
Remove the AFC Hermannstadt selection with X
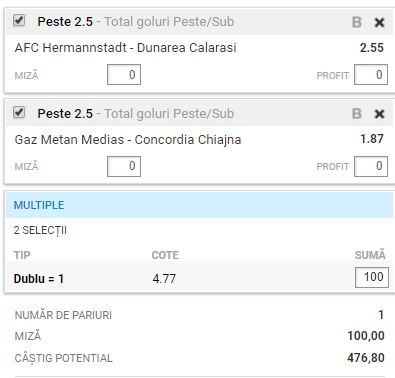pyautogui.click(x=379, y=23)
